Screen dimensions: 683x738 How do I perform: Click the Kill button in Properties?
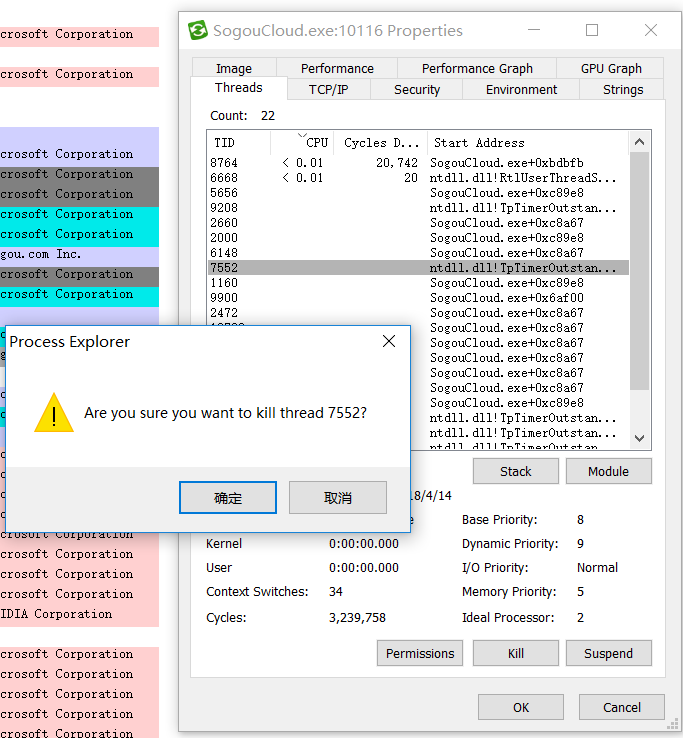[x=515, y=653]
